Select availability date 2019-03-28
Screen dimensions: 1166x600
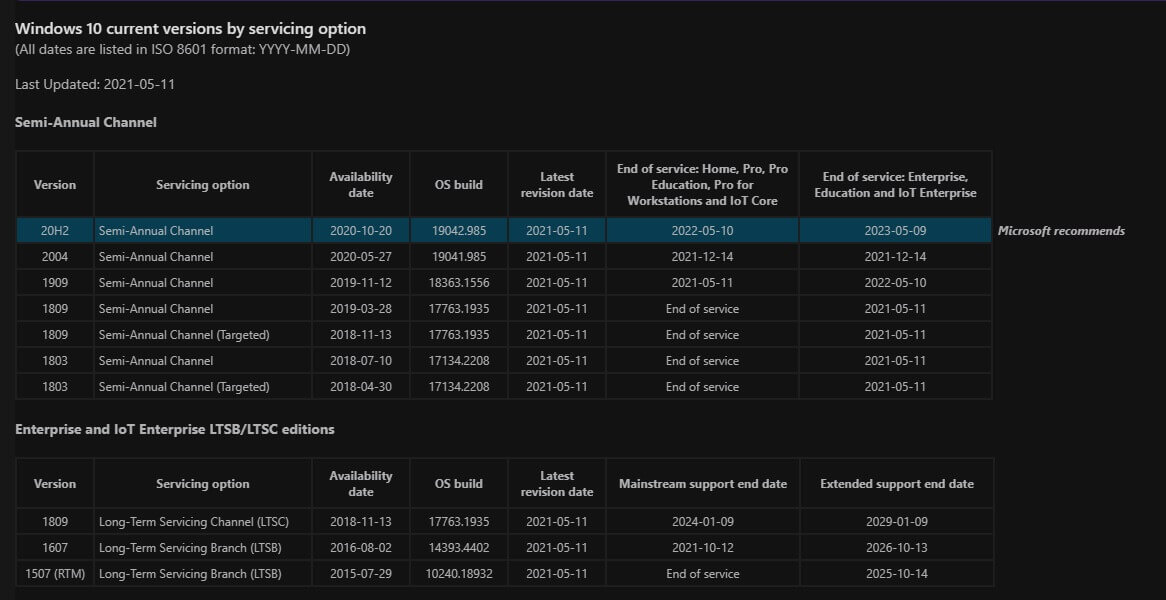coord(361,309)
